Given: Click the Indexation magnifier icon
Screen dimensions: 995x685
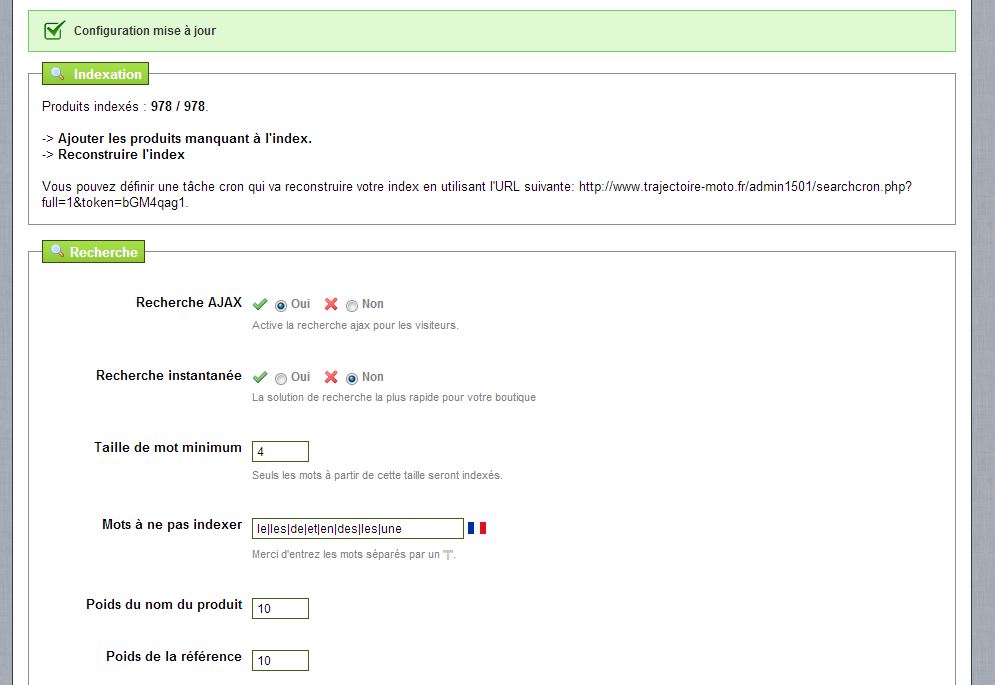Looking at the screenshot, I should (58, 73).
